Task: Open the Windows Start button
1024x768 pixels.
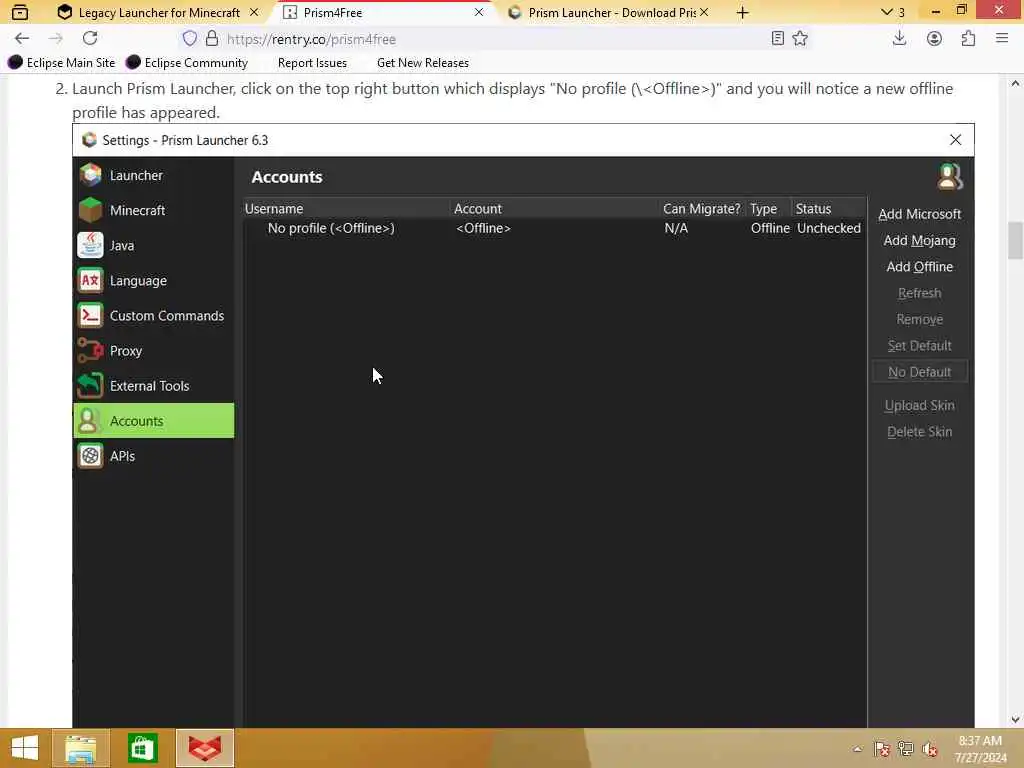Action: click(25, 748)
